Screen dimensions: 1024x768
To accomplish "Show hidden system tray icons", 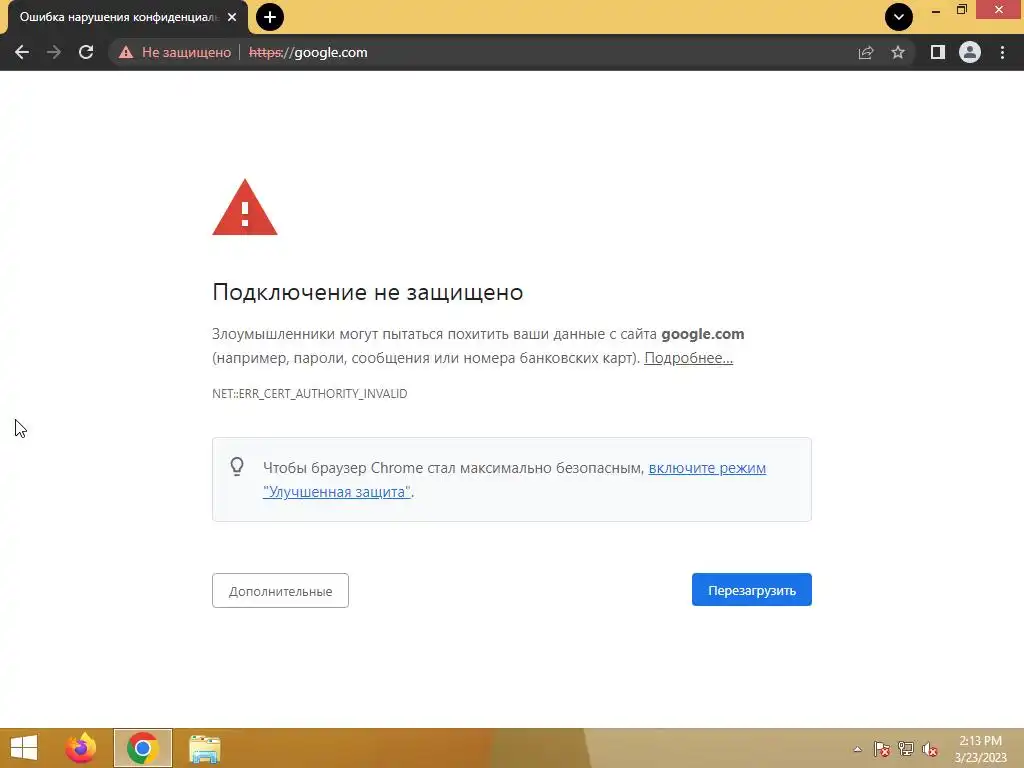I will click(x=857, y=749).
